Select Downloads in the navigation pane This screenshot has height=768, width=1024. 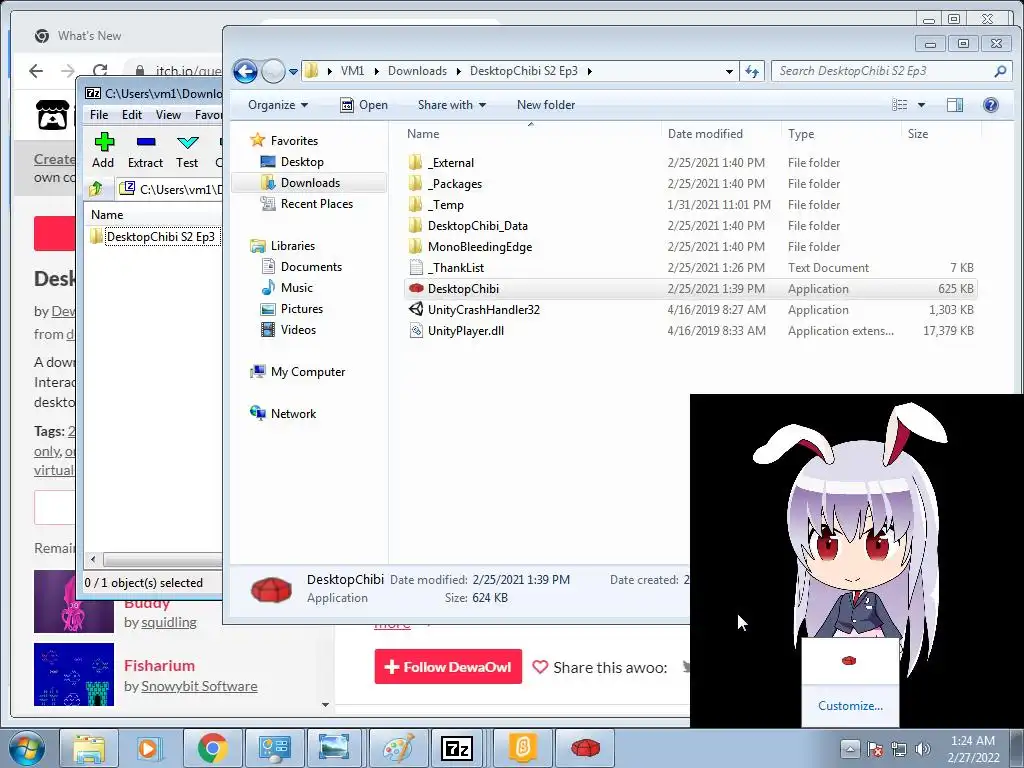(310, 183)
